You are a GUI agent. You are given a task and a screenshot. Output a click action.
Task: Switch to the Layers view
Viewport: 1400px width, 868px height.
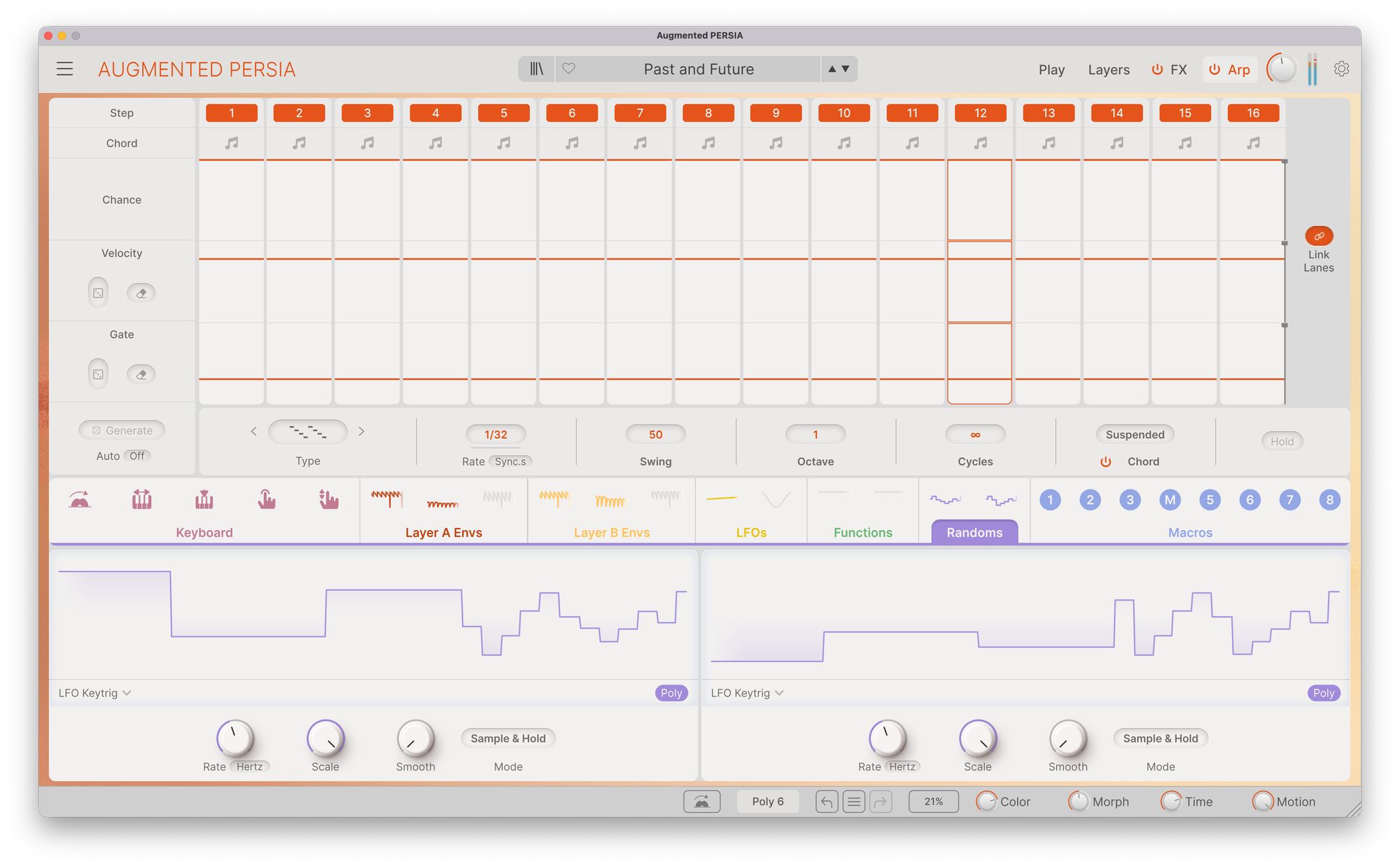[x=1108, y=69]
